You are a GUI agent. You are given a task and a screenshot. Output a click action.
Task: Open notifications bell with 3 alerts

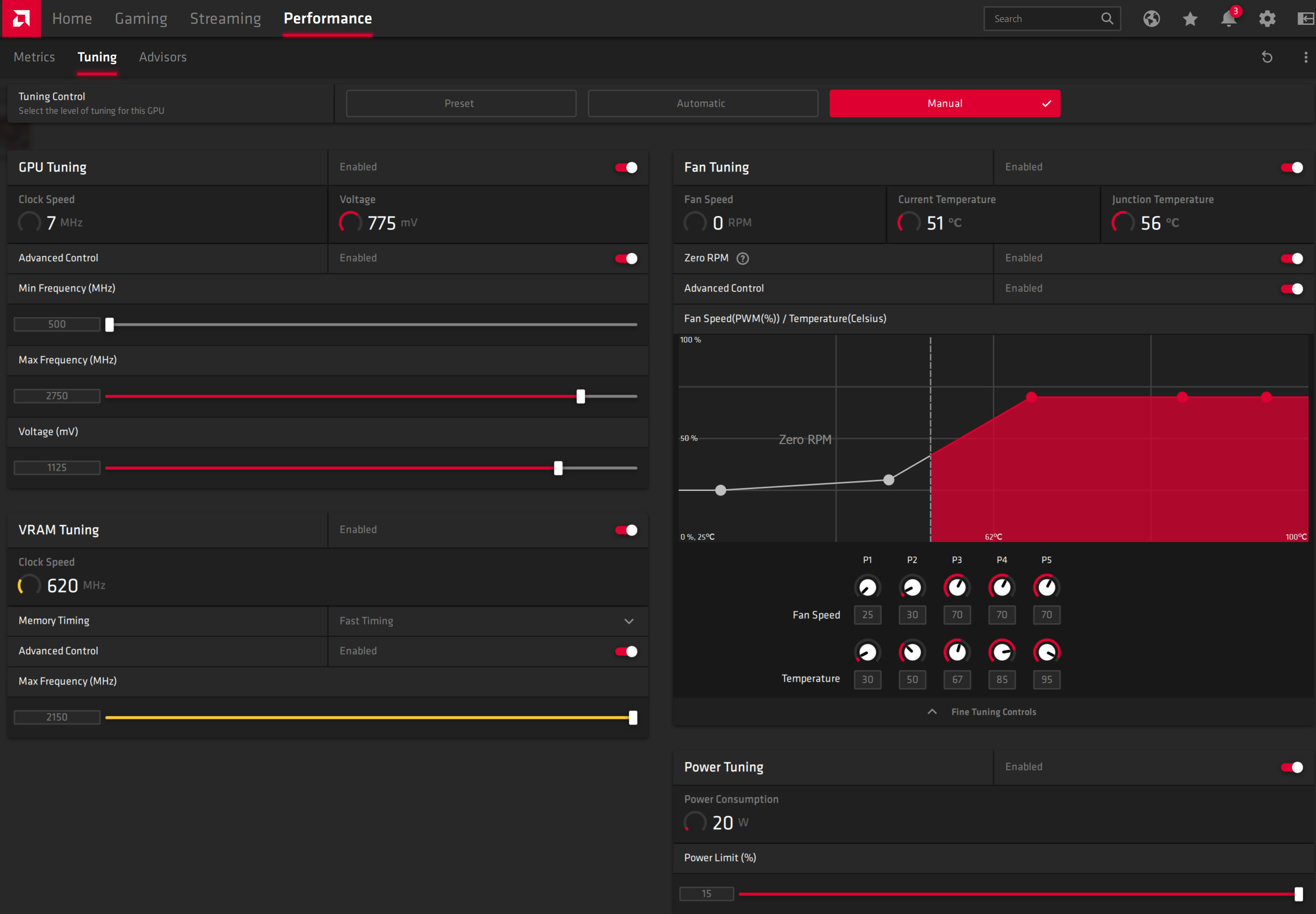[x=1228, y=19]
